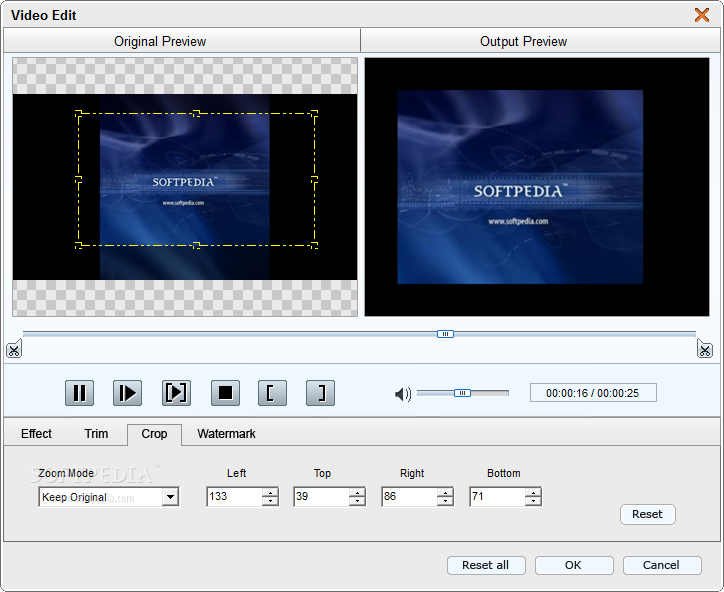Decrease the Right crop value
The image size is (724, 592).
click(445, 501)
